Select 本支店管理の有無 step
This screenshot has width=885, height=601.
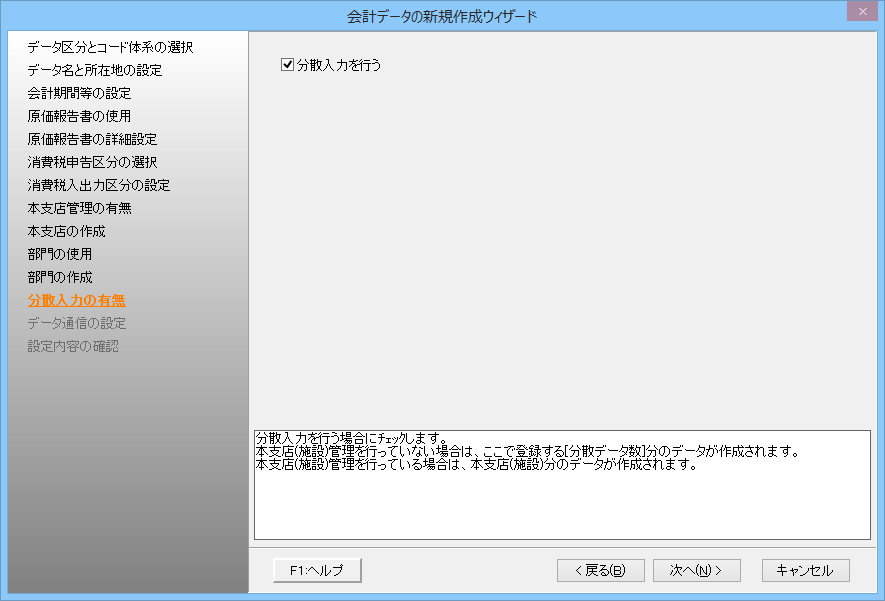click(x=79, y=208)
